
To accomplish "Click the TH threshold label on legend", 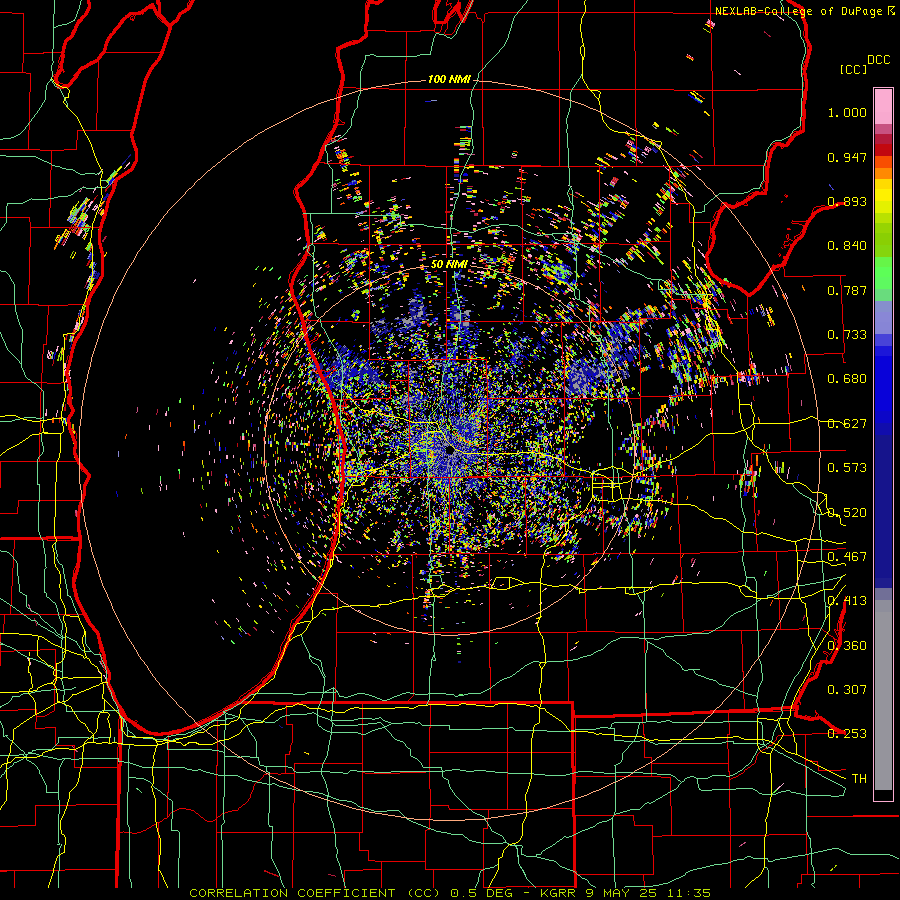I will tap(859, 779).
